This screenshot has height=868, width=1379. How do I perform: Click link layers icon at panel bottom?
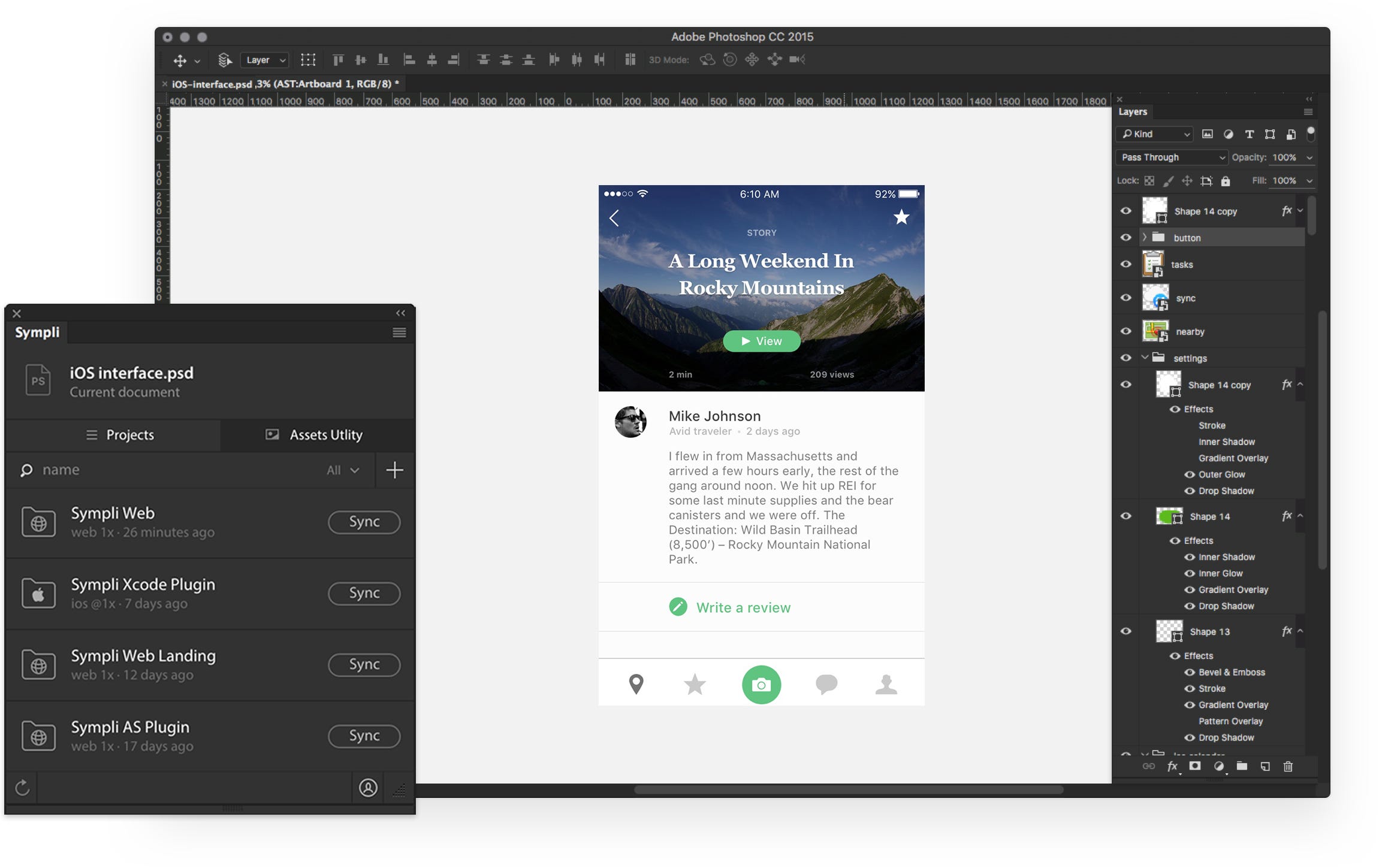[1148, 766]
